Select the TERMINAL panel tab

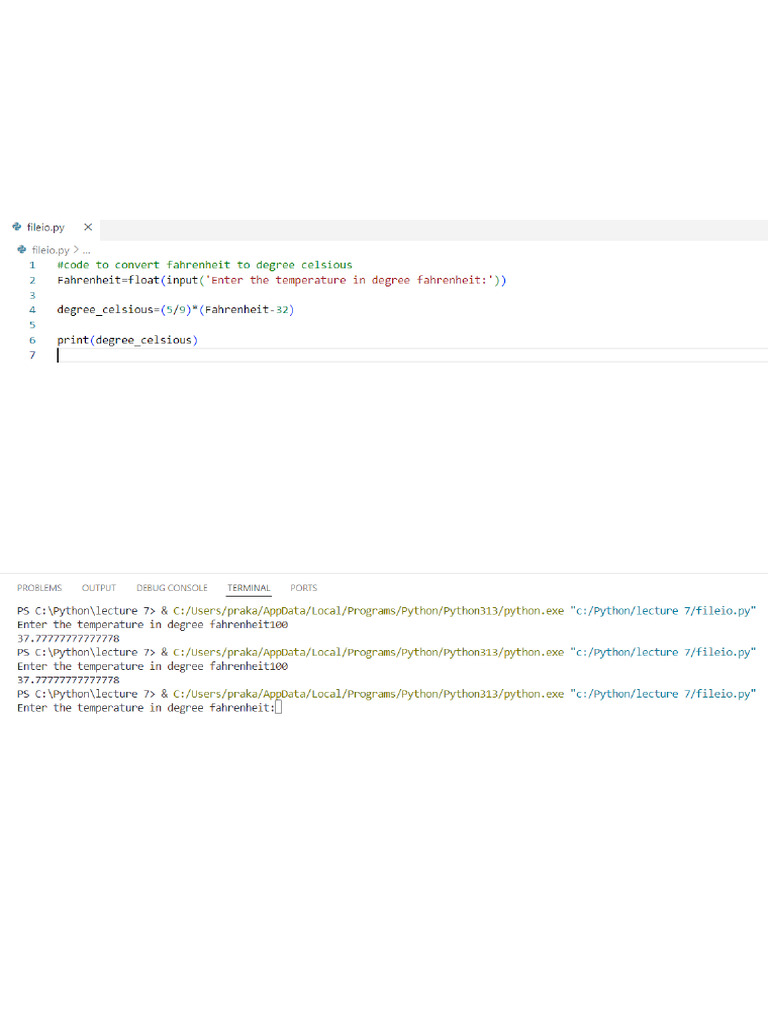(x=249, y=588)
